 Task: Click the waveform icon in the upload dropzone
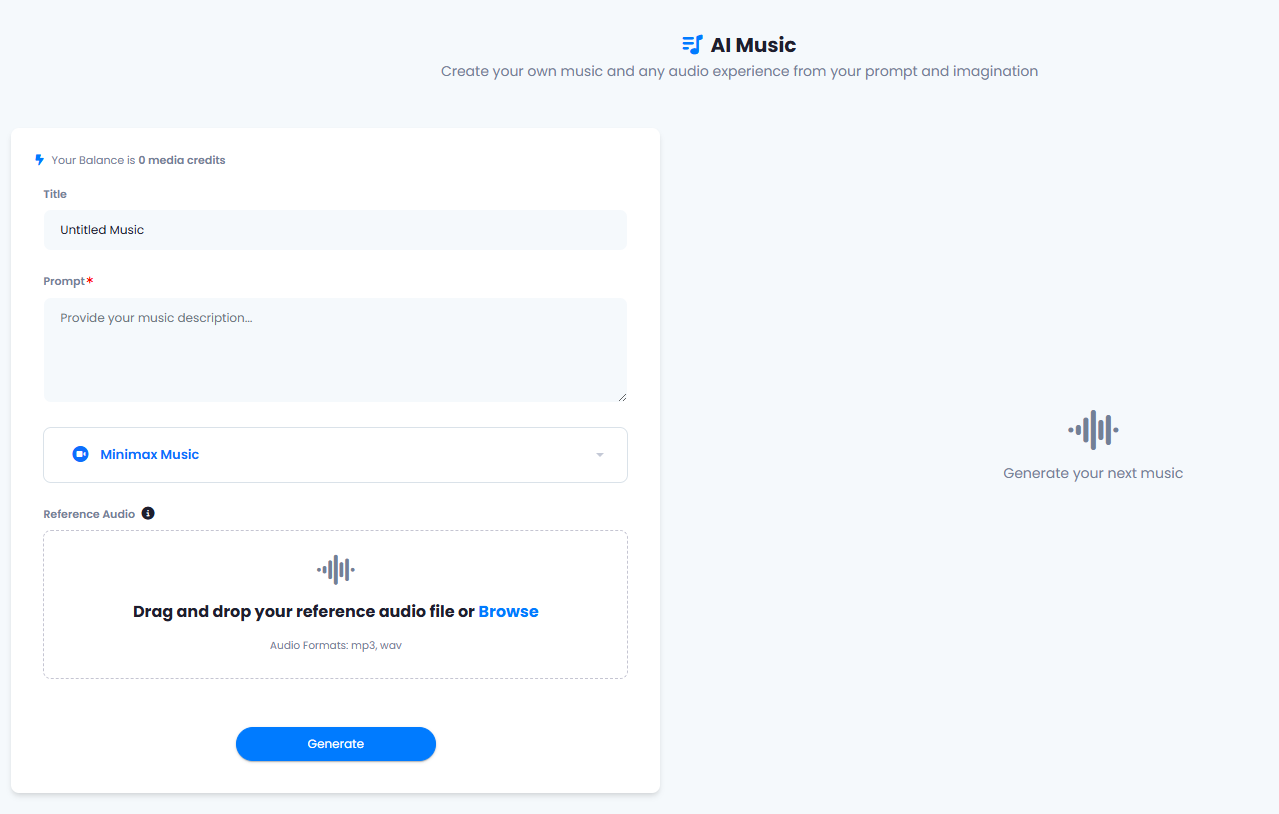tap(336, 570)
